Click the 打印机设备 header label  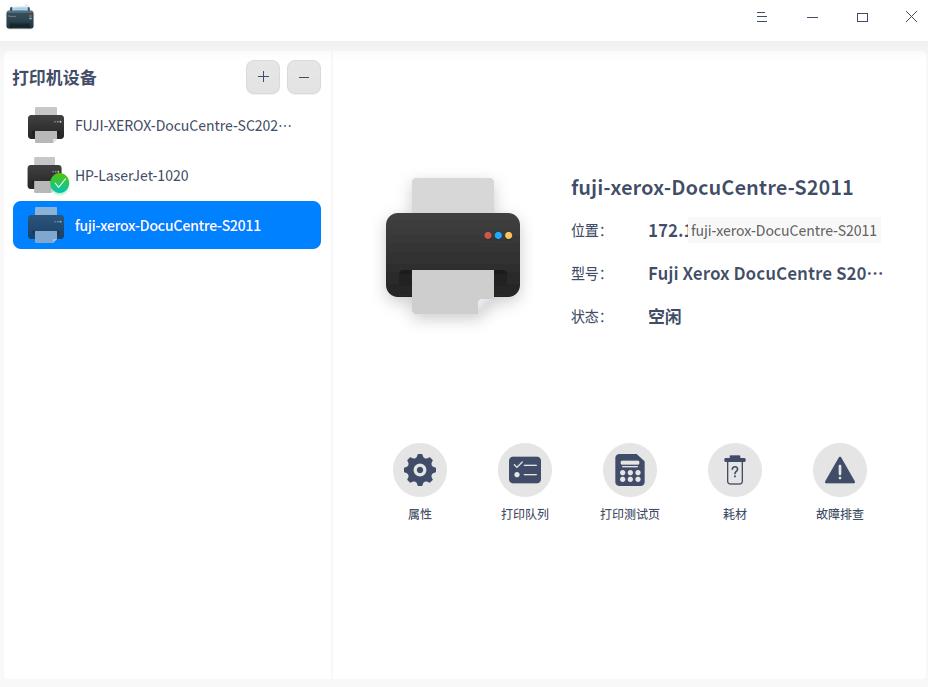point(54,78)
